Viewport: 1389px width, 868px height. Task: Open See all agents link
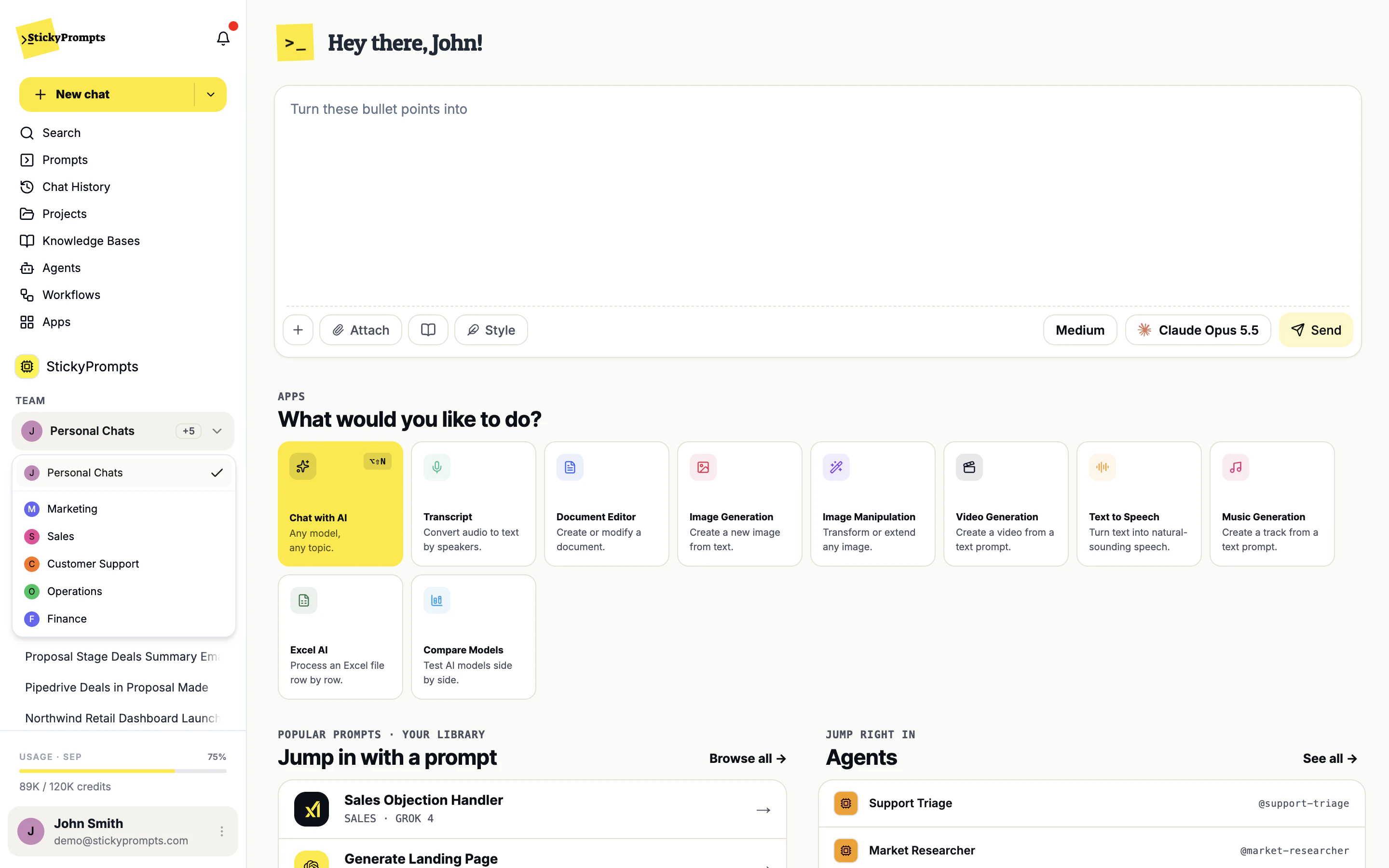point(1330,759)
